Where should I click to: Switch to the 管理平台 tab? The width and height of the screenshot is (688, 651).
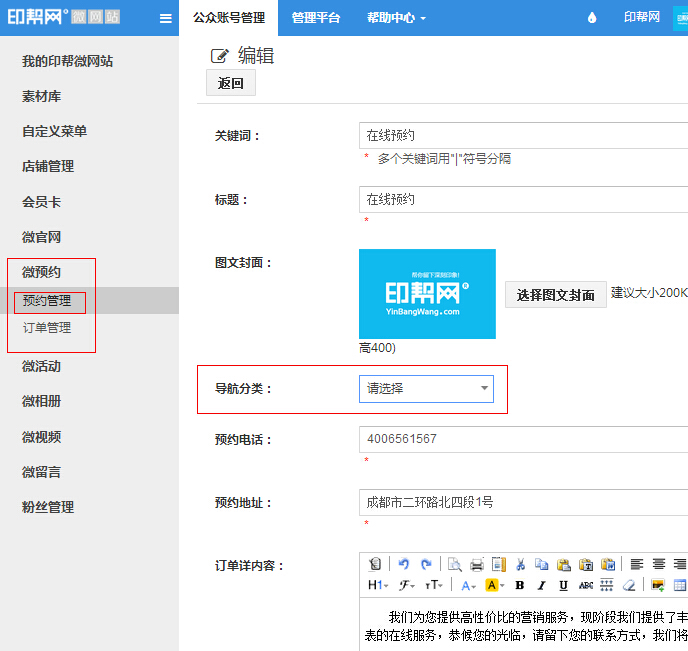pyautogui.click(x=316, y=18)
